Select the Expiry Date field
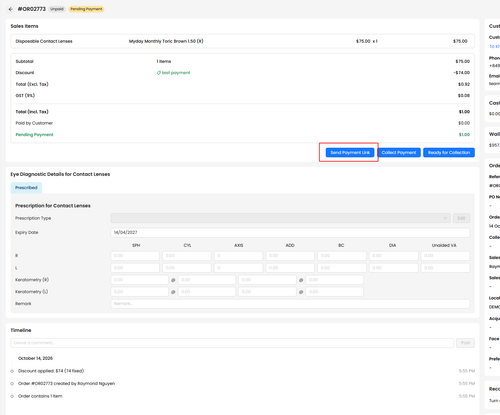Viewport: 500px width, 415px height. pyautogui.click(x=290, y=232)
